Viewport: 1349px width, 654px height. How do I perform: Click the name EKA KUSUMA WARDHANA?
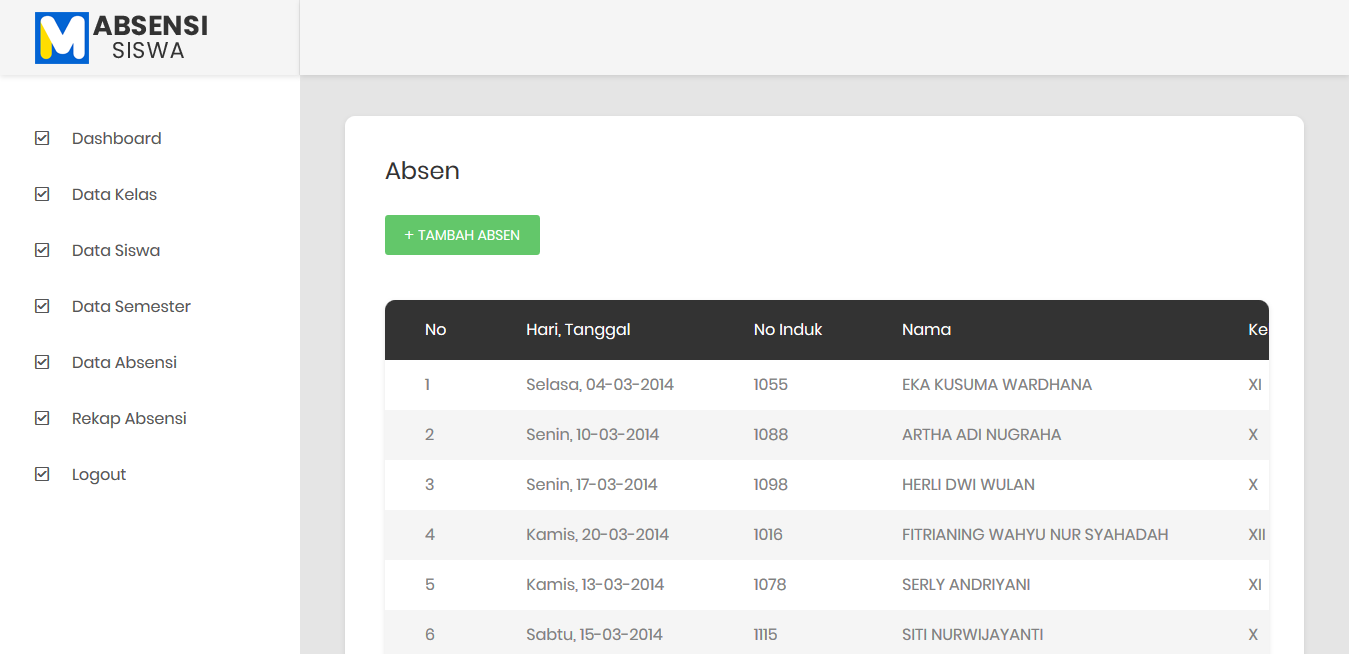pos(997,385)
